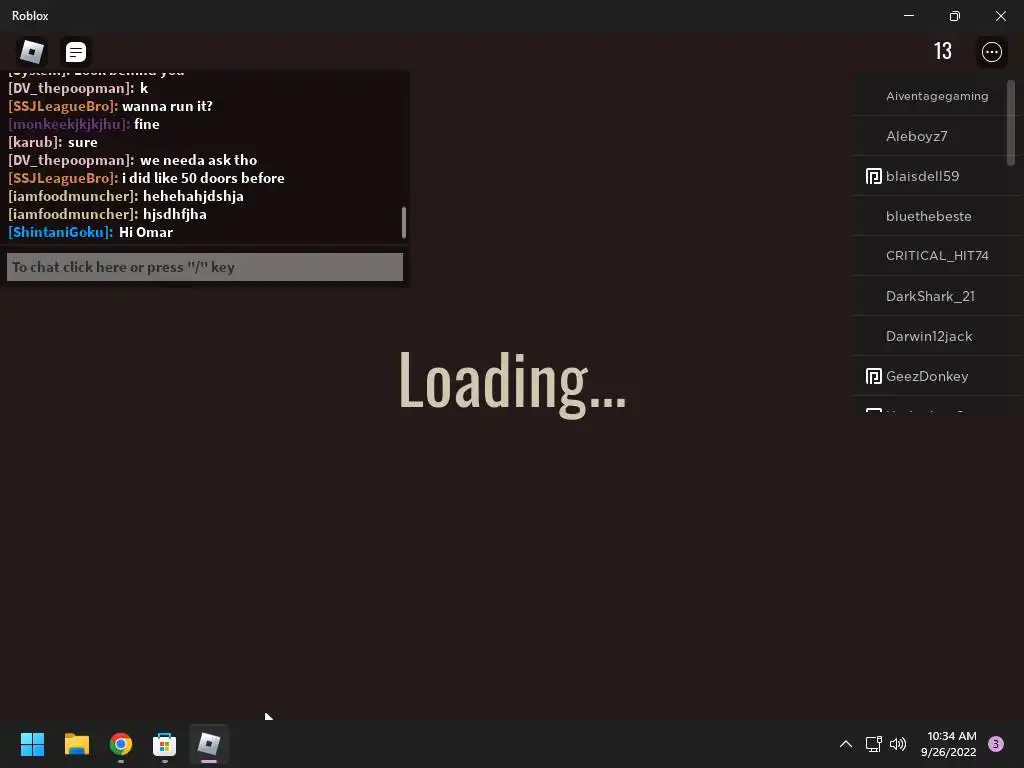Screen dimensions: 1024x768
Task: Click the chat input field
Action: (x=205, y=267)
